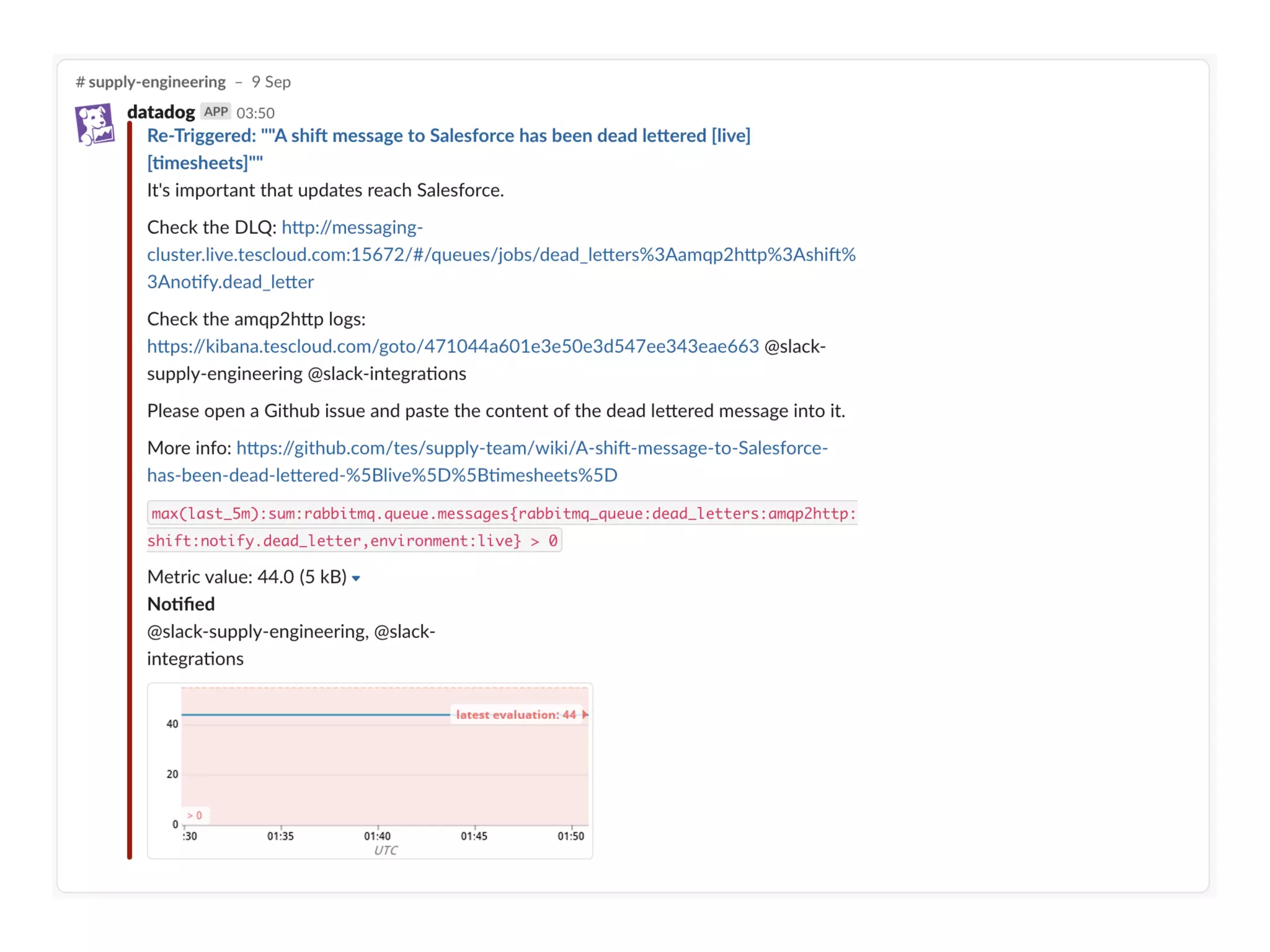Click the 9 Sep date label
Screen dimensions: 1270x952
pos(271,82)
